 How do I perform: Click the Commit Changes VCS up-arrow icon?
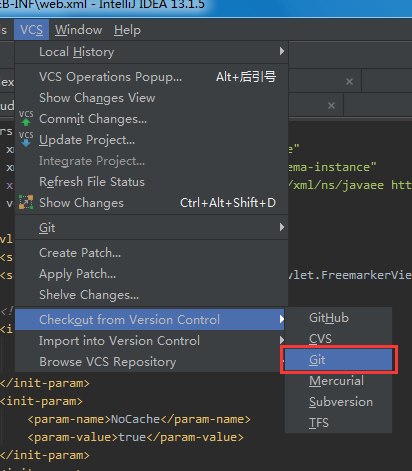(26, 118)
